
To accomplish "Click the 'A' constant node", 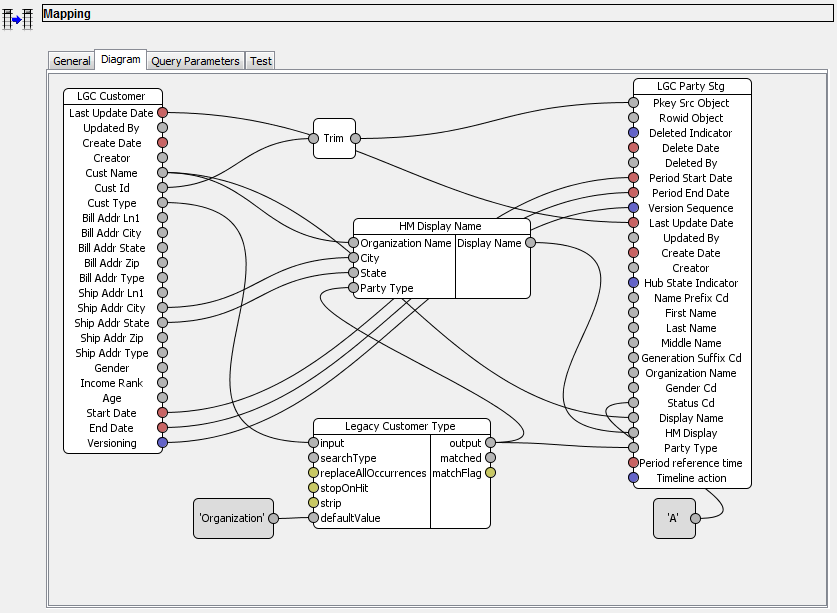I will click(673, 519).
